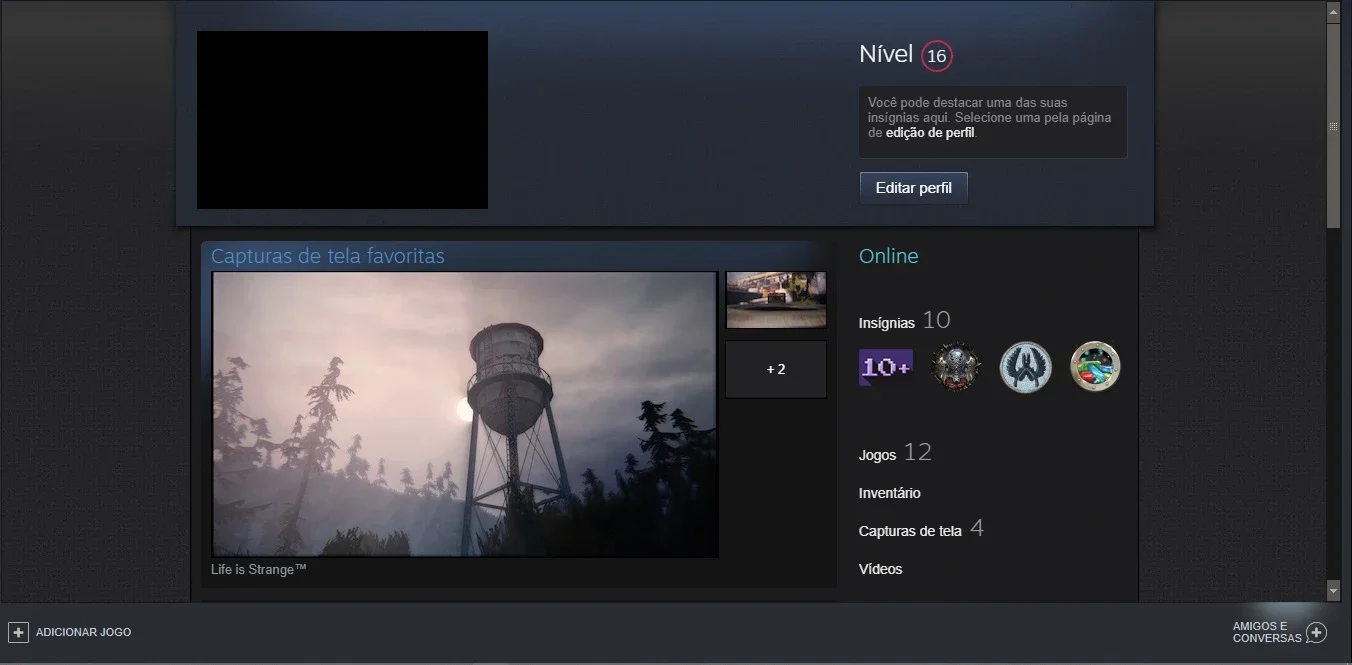
Task: Open the Capturas de tela link
Action: click(x=910, y=531)
